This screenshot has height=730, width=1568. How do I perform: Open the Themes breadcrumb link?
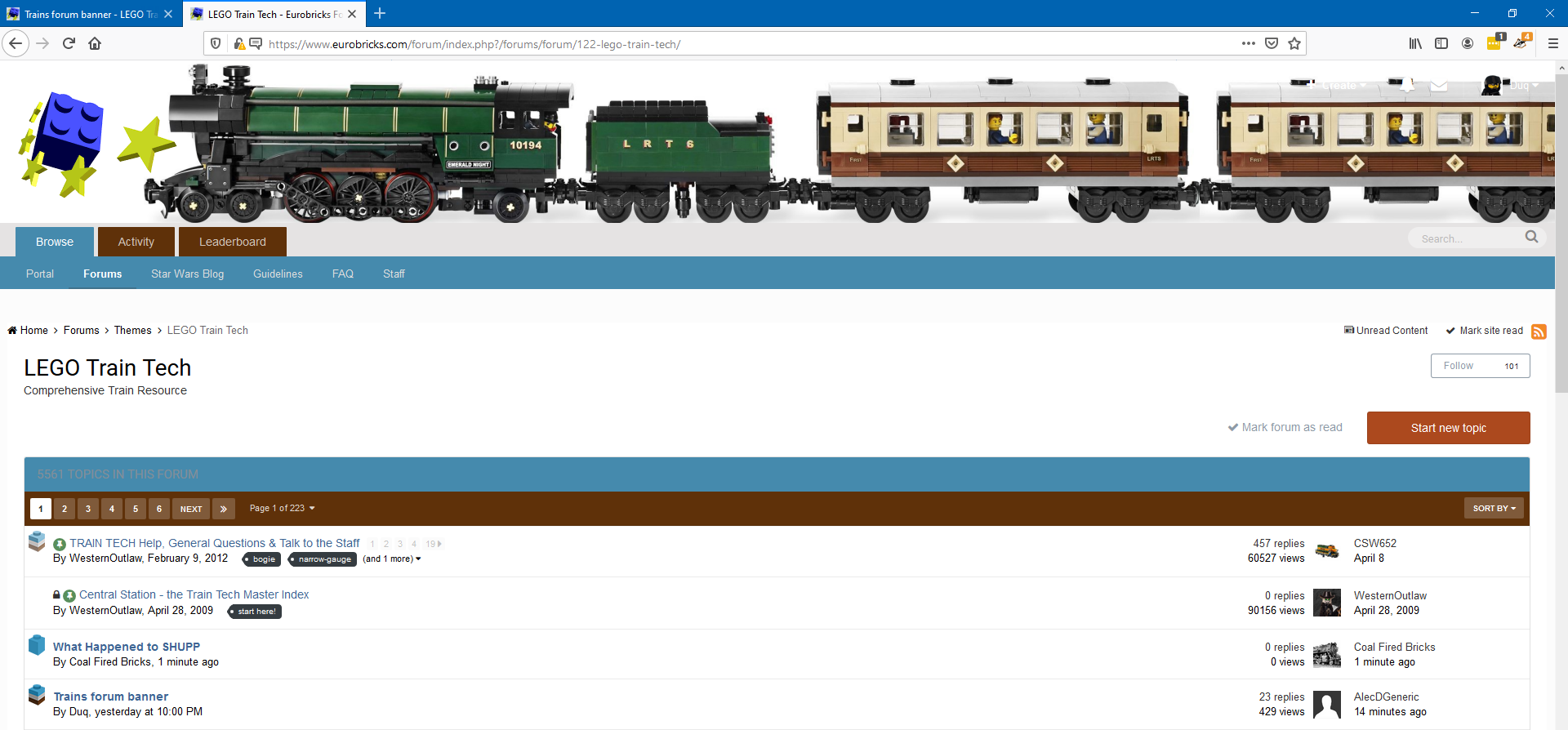[x=133, y=331]
